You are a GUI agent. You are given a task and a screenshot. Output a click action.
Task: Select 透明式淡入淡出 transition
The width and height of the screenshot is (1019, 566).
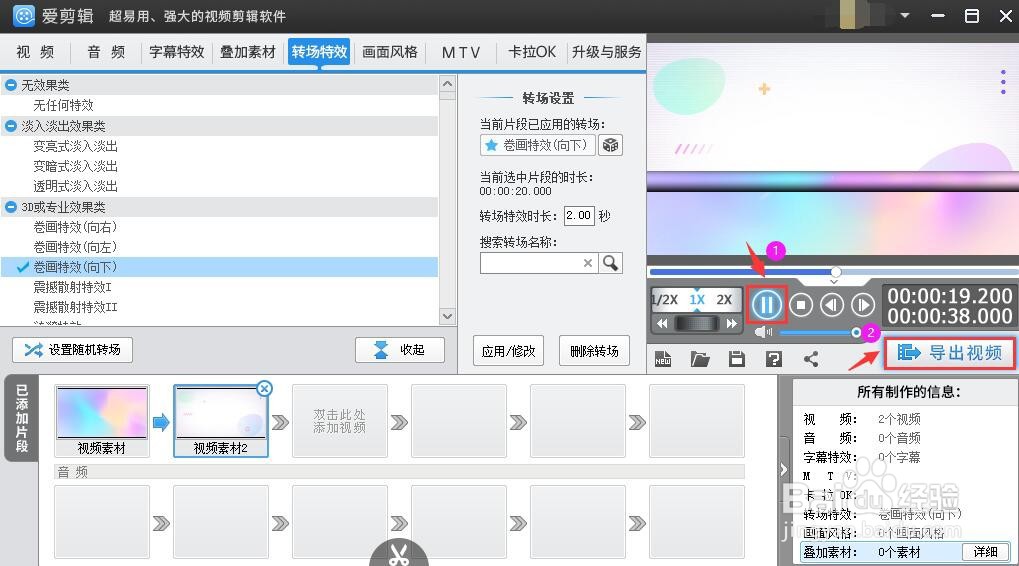pyautogui.click(x=75, y=187)
